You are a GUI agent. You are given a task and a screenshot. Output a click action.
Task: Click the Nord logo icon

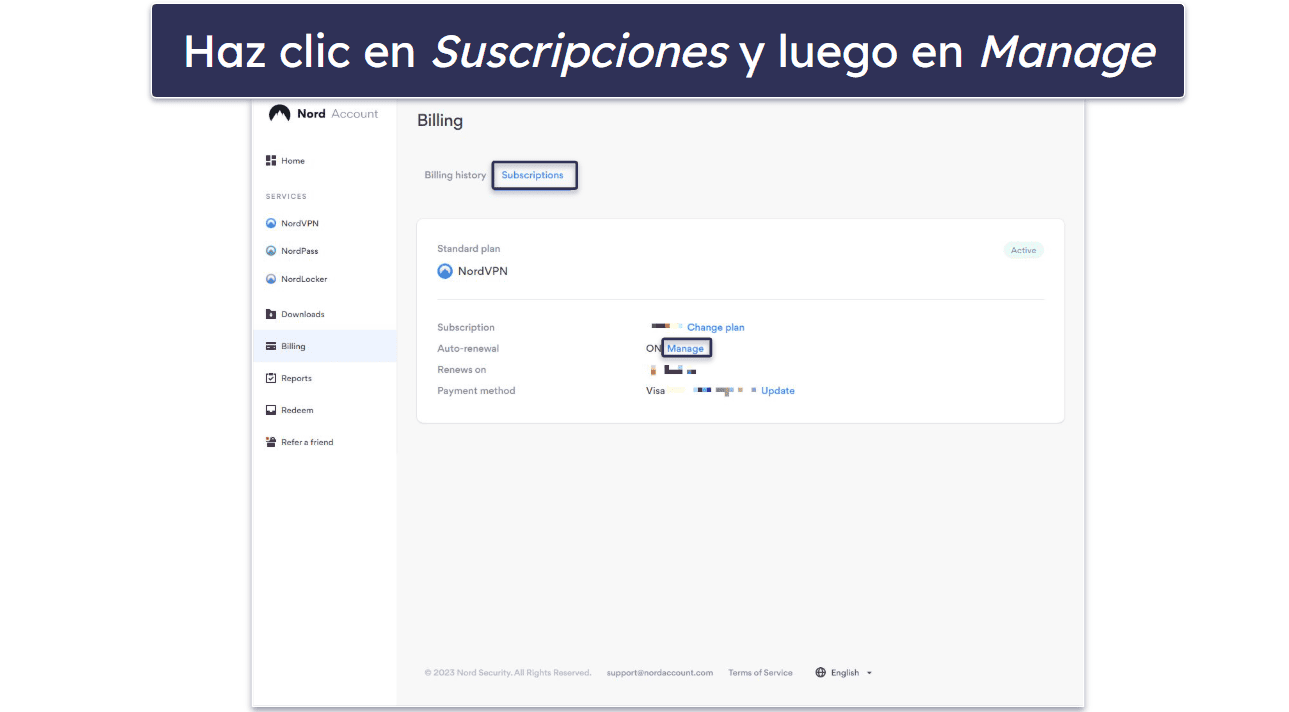tap(279, 114)
